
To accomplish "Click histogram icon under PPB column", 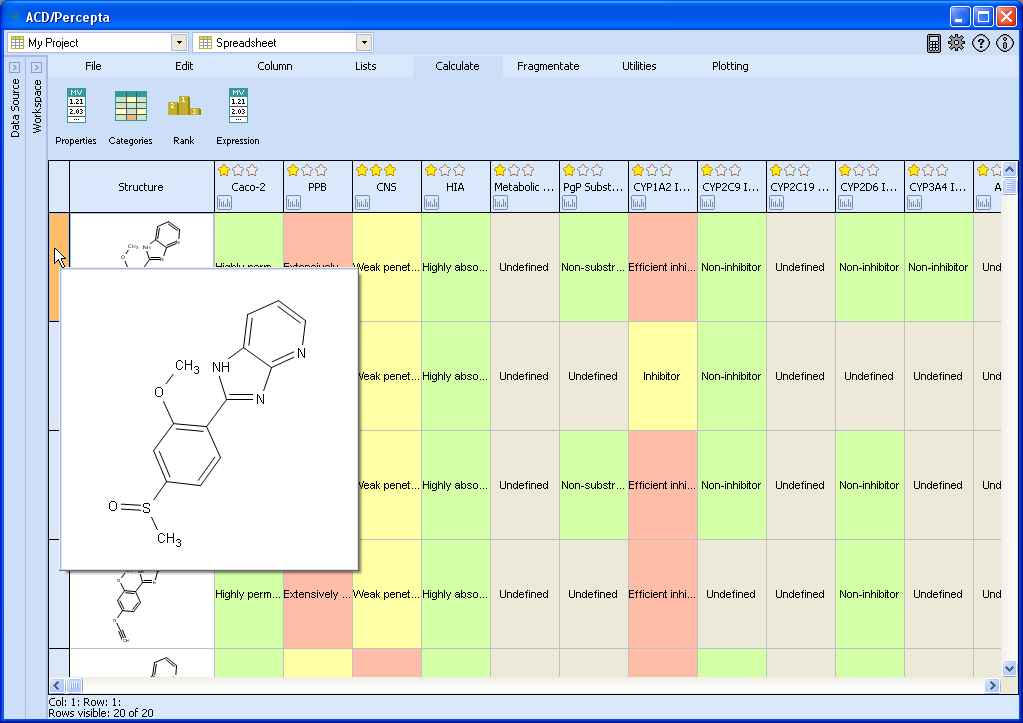I will (294, 203).
